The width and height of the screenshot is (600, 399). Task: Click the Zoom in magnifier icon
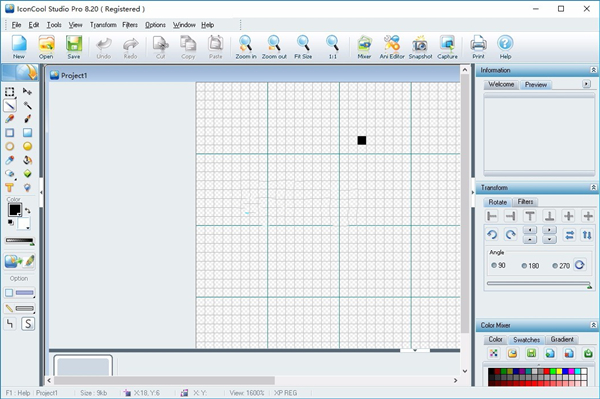point(246,47)
